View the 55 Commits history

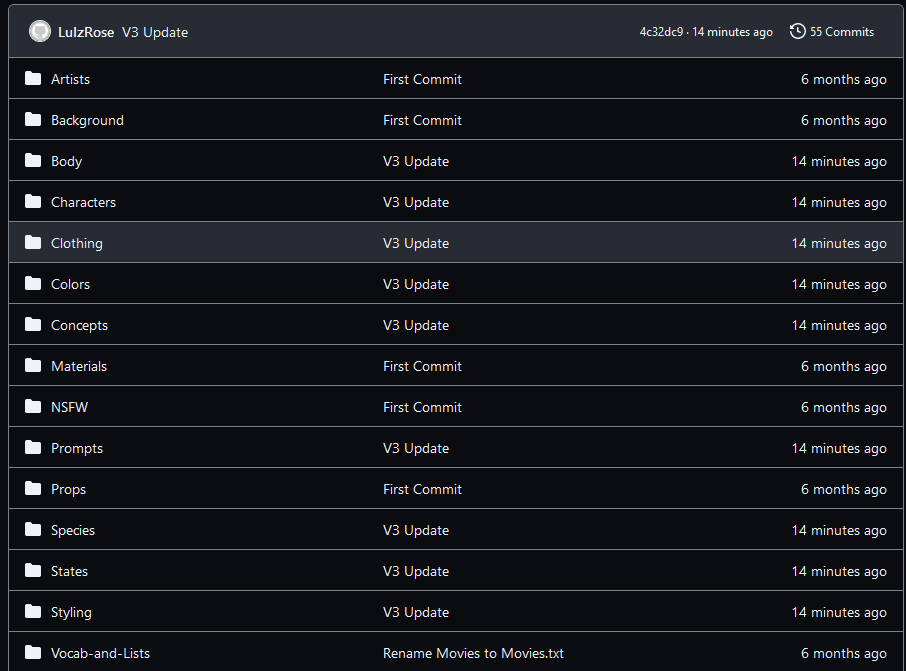point(841,32)
